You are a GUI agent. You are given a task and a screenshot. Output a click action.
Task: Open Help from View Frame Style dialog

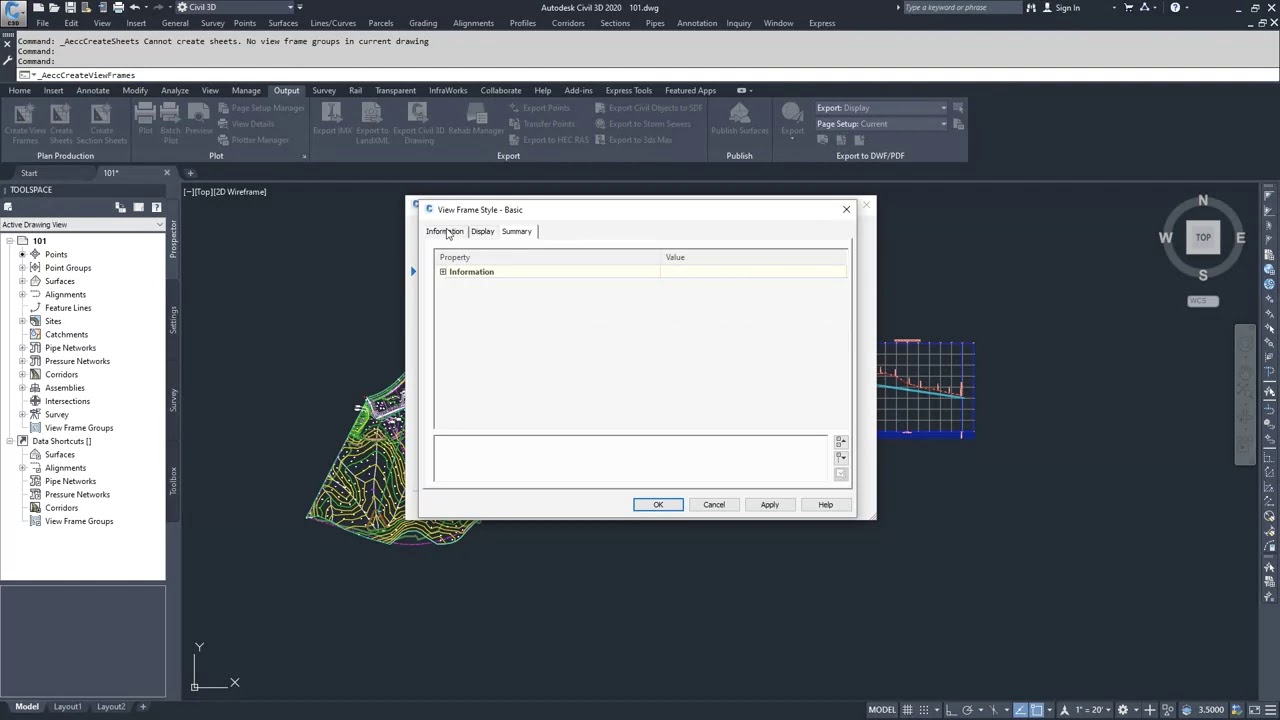825,504
